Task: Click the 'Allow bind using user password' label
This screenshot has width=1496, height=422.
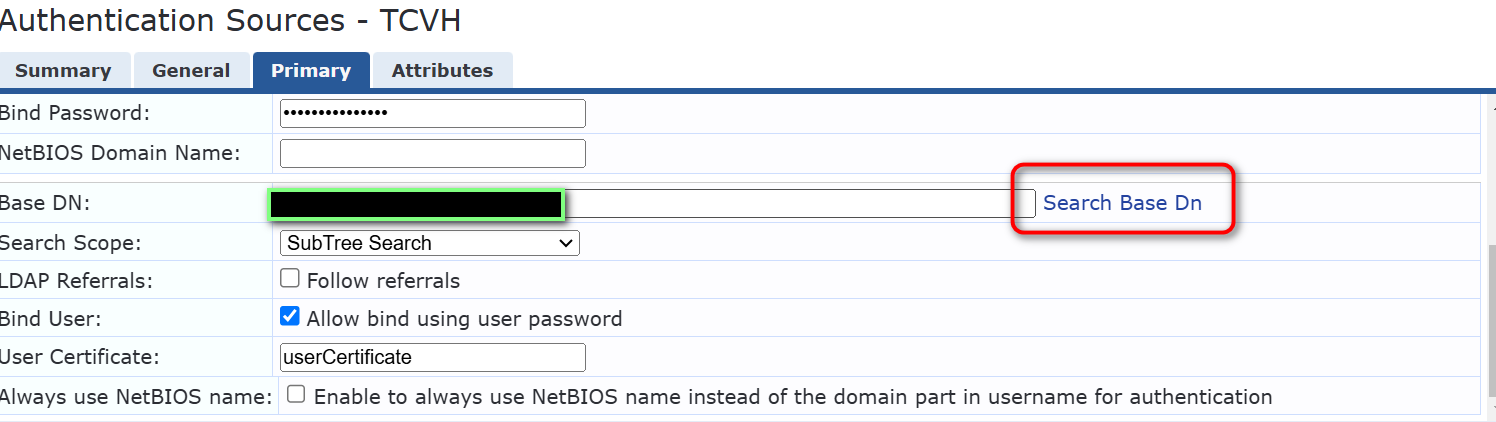Action: [464, 319]
